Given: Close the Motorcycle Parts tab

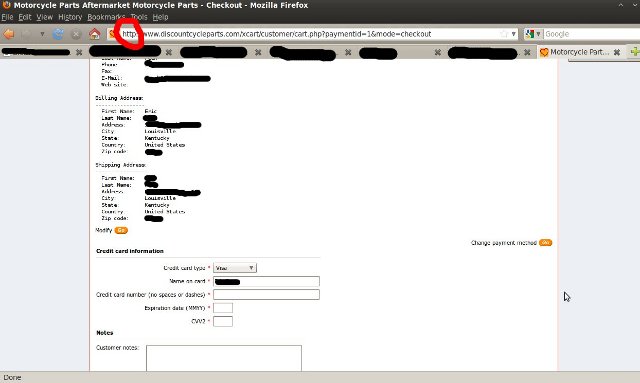Looking at the screenshot, I should (x=617, y=52).
